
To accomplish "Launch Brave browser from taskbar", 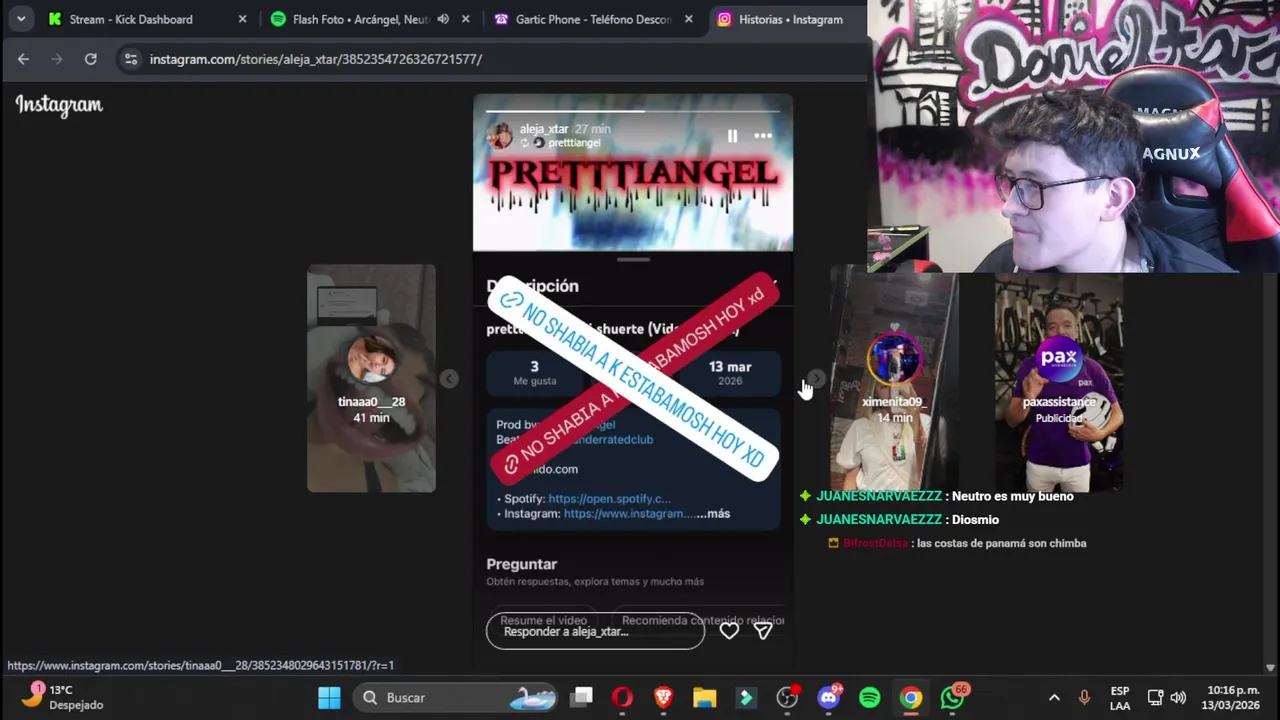I will pyautogui.click(x=663, y=697).
